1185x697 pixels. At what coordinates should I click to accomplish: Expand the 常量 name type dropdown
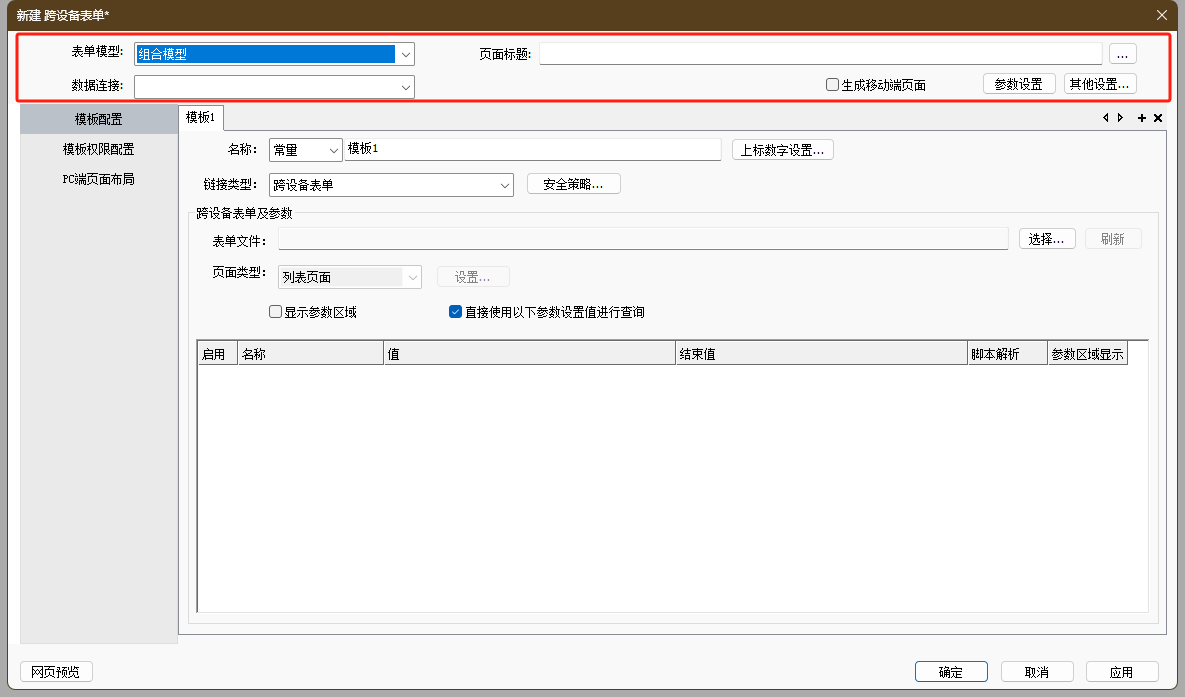tap(334, 150)
